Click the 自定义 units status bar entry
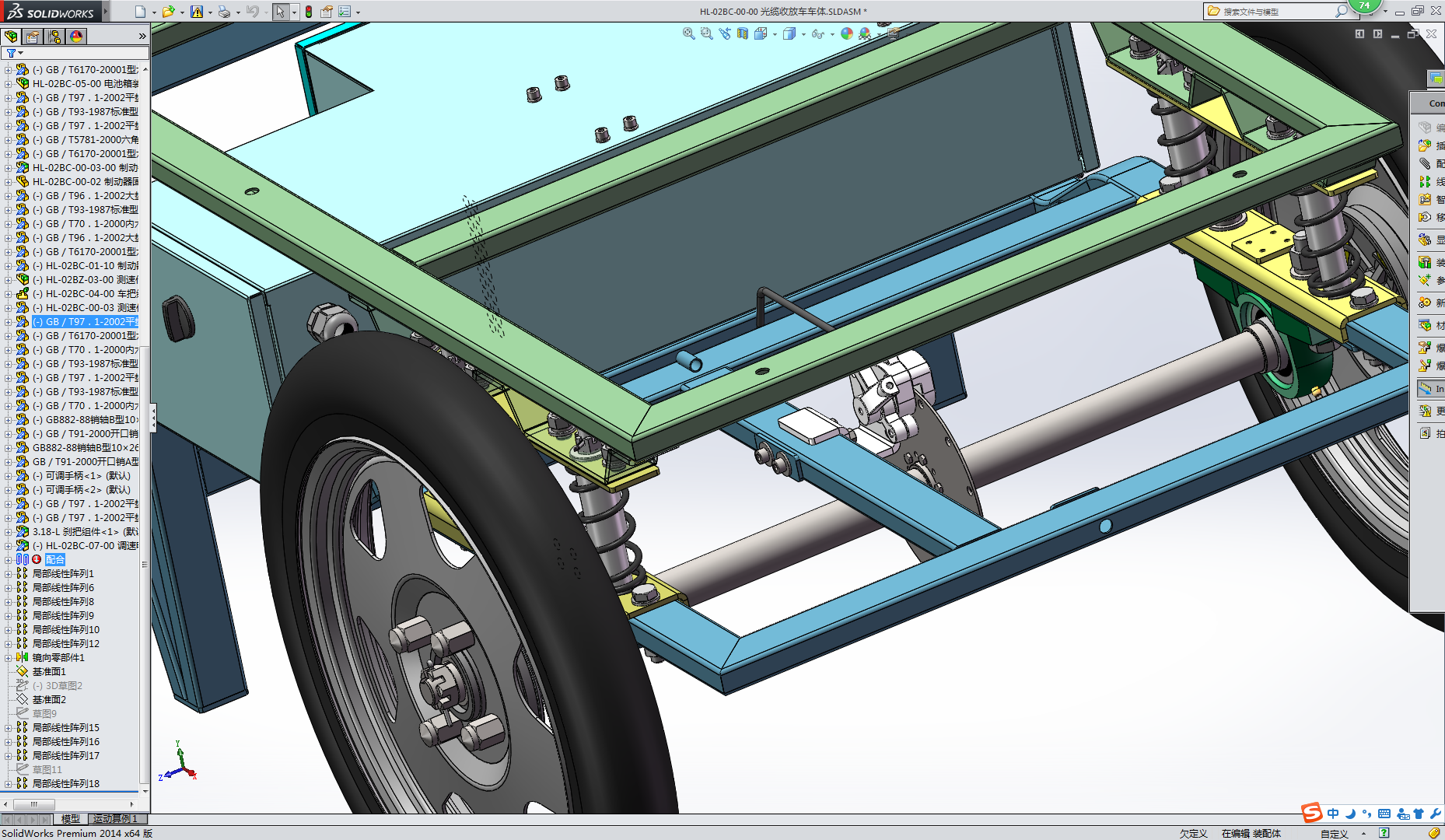This screenshot has height=840, width=1445. tap(1335, 834)
